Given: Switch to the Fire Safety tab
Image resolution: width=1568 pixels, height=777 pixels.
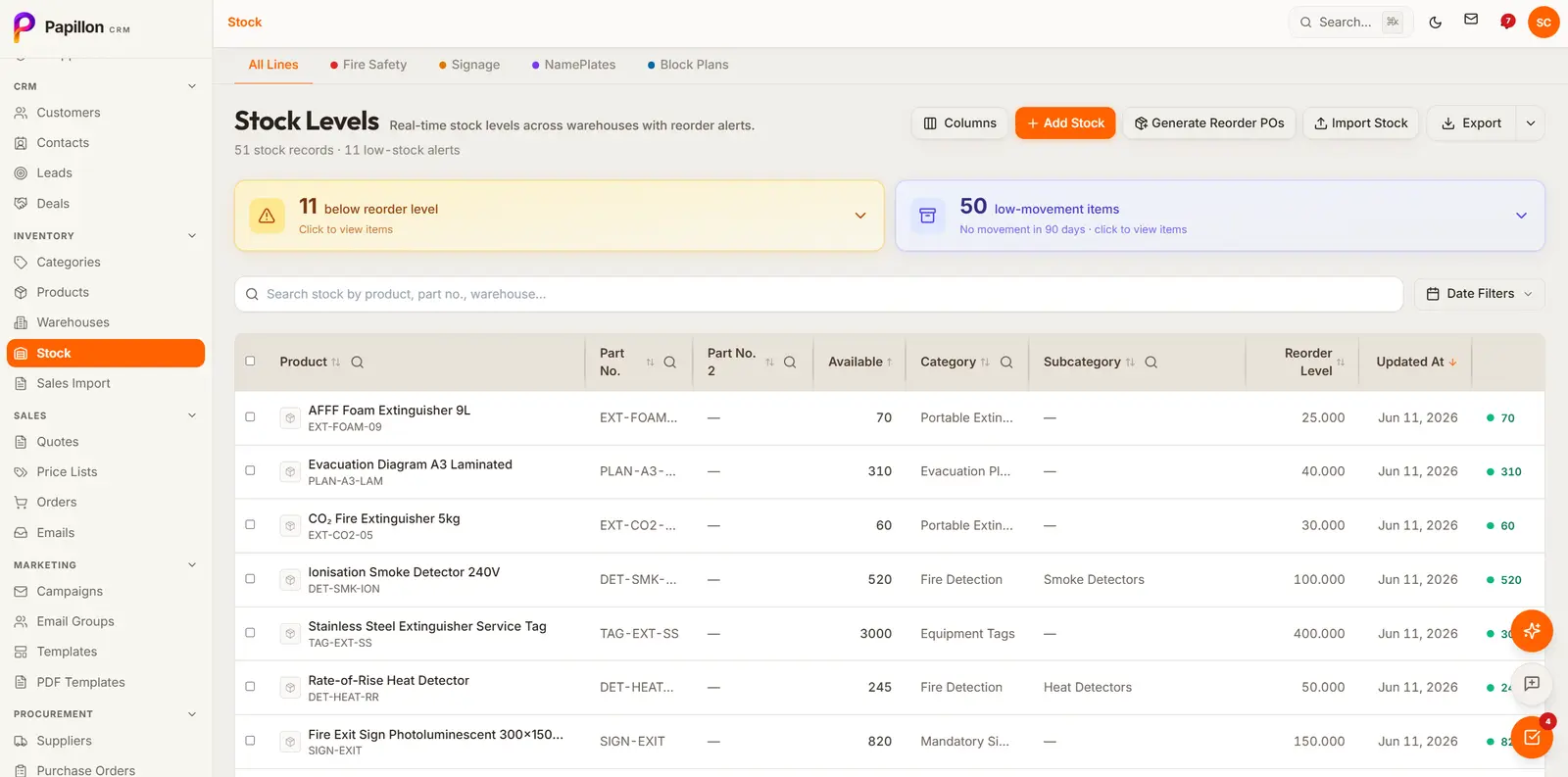Looking at the screenshot, I should pos(368,65).
